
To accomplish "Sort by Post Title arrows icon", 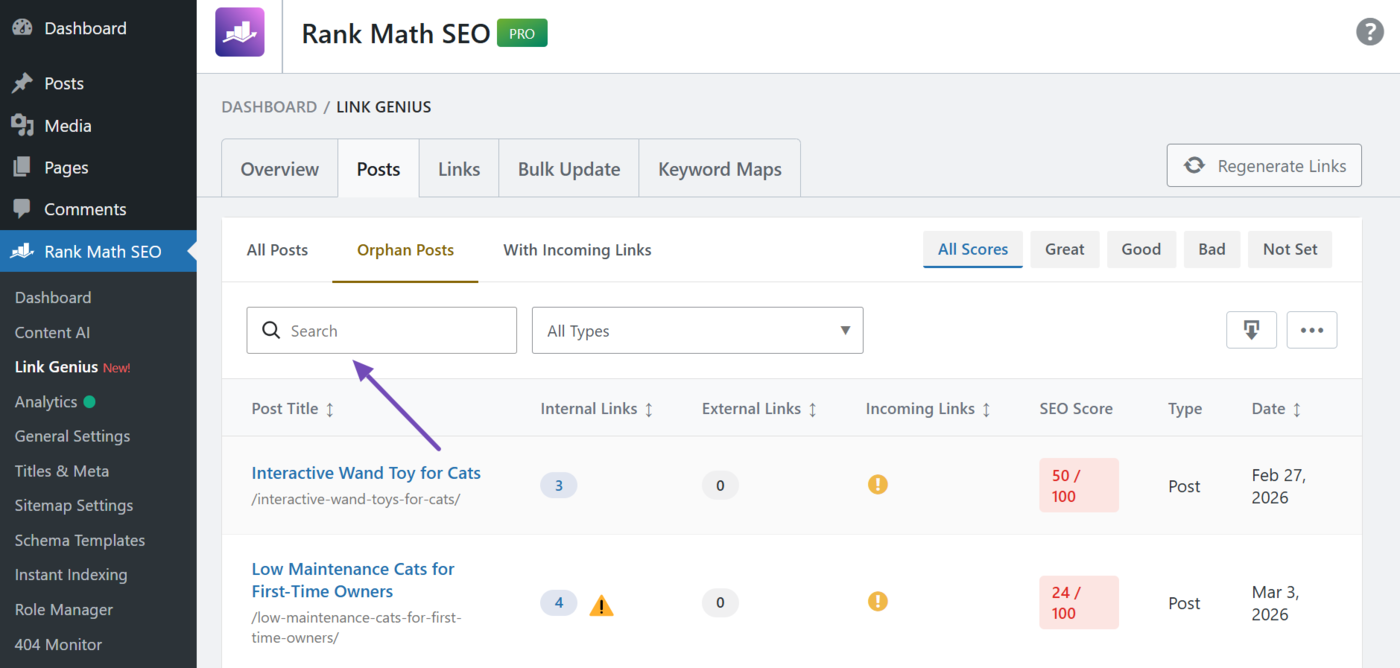I will pyautogui.click(x=330, y=409).
